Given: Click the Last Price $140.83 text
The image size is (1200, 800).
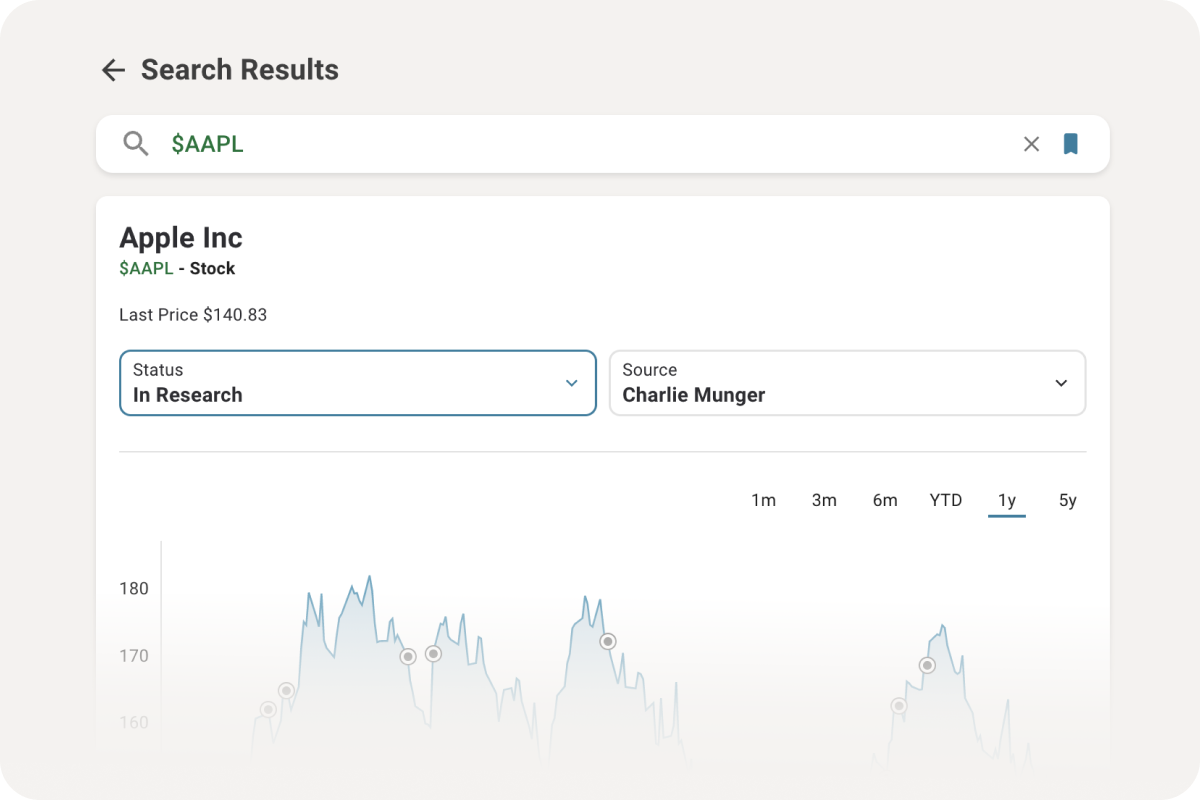Looking at the screenshot, I should point(193,315).
